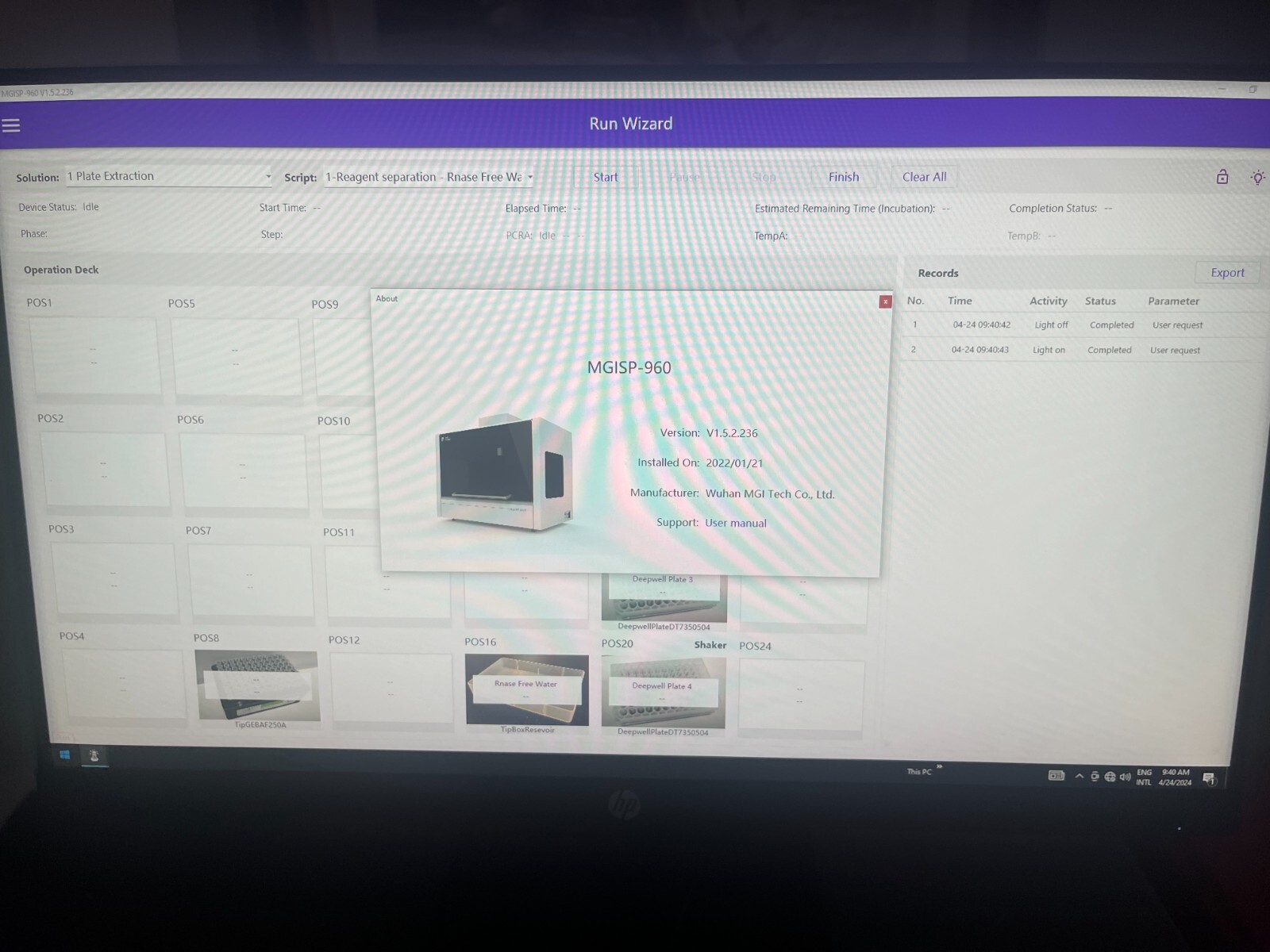Image resolution: width=1270 pixels, height=952 pixels.
Task: Expand the Script dropdown for Reagent separation
Action: 429,177
